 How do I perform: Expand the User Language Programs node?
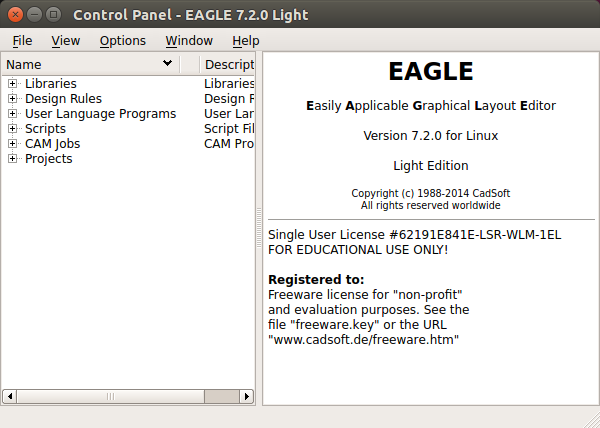click(x=13, y=114)
